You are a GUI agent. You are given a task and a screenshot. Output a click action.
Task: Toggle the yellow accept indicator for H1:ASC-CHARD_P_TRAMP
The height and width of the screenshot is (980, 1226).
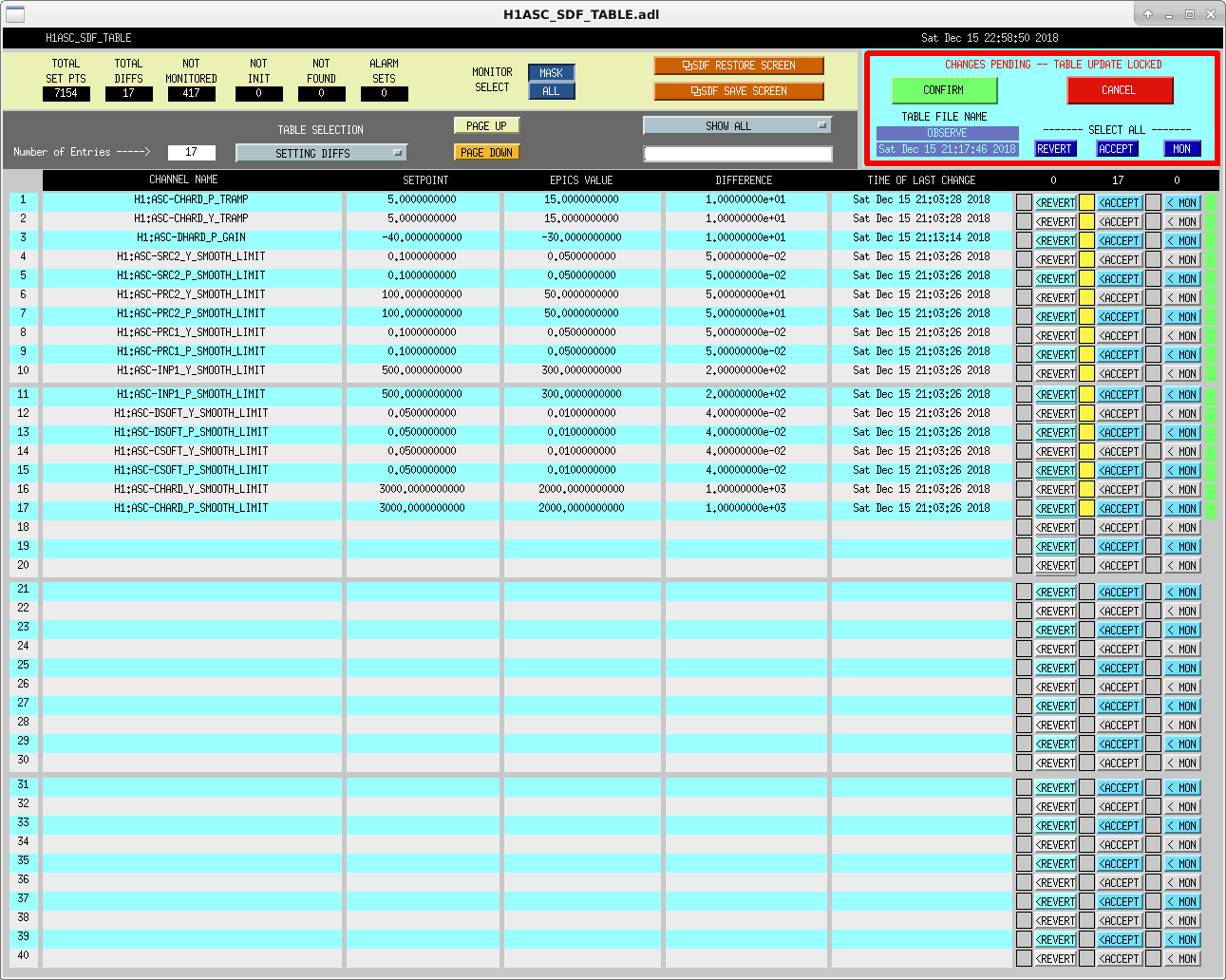(1087, 202)
